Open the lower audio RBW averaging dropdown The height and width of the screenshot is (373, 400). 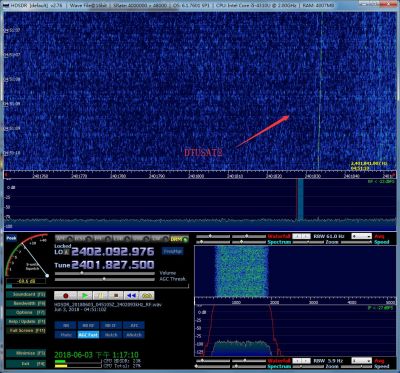[362, 361]
